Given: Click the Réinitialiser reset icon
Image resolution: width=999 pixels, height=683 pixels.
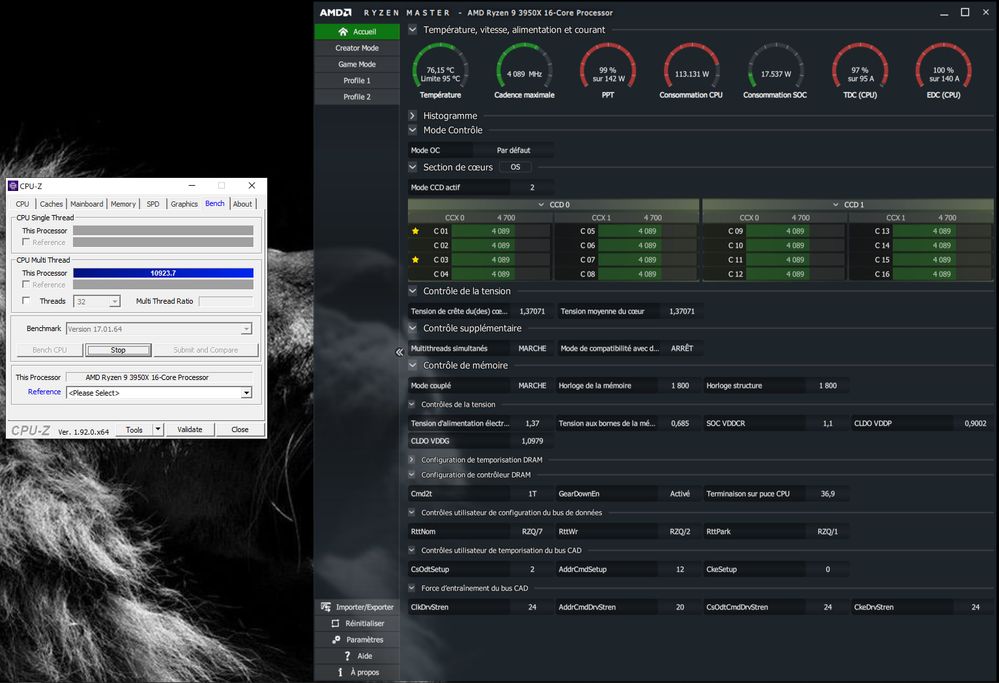Looking at the screenshot, I should coord(335,623).
